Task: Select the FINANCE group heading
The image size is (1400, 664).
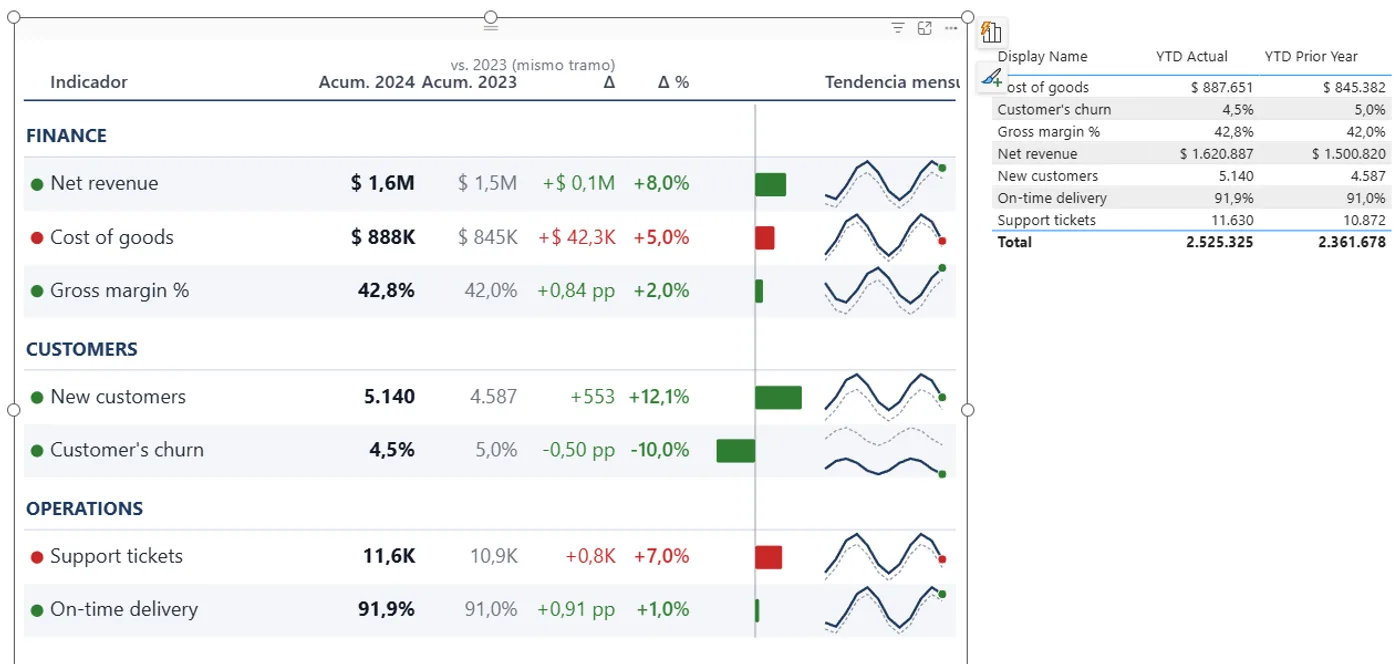Action: pos(66,136)
